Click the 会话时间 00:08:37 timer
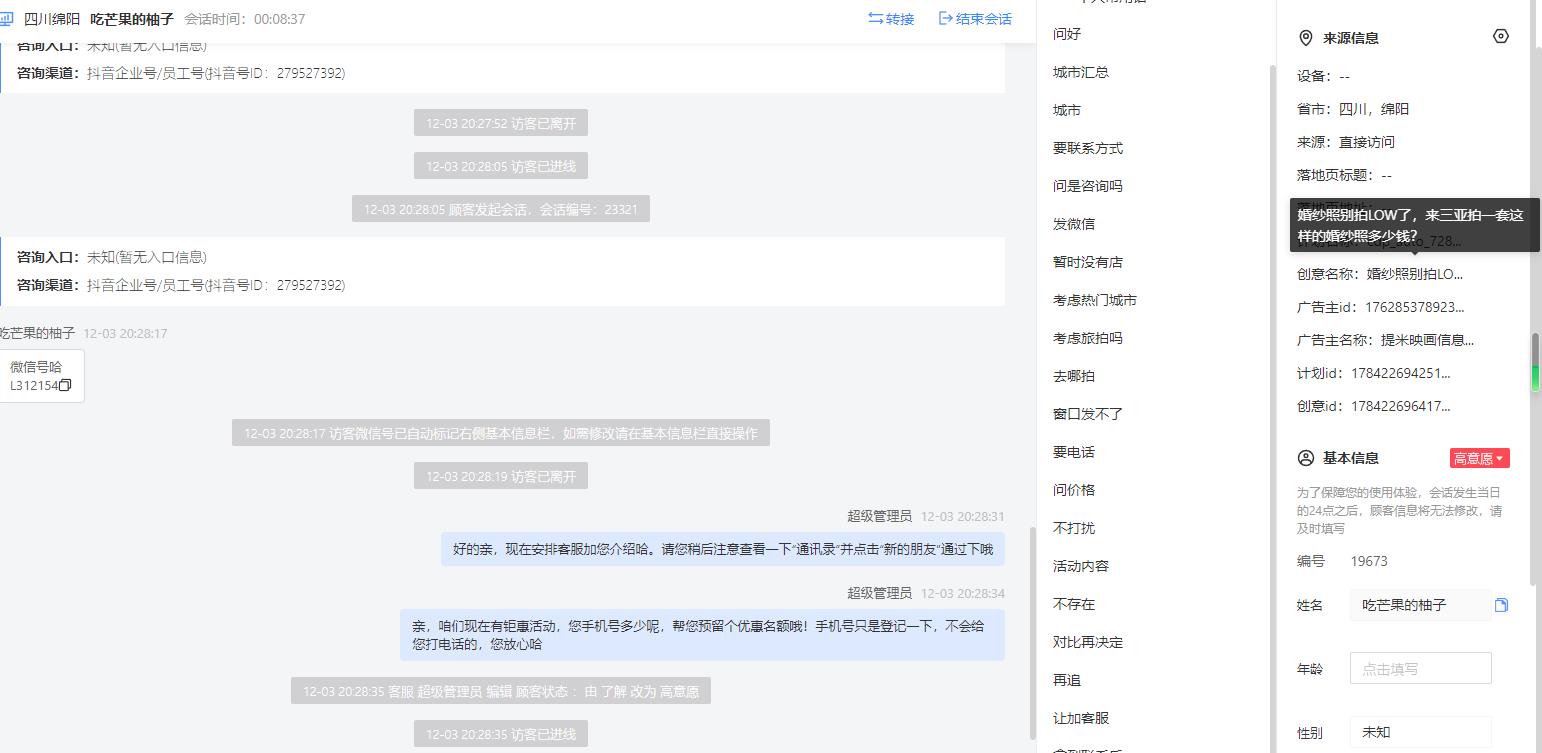 tap(245, 19)
